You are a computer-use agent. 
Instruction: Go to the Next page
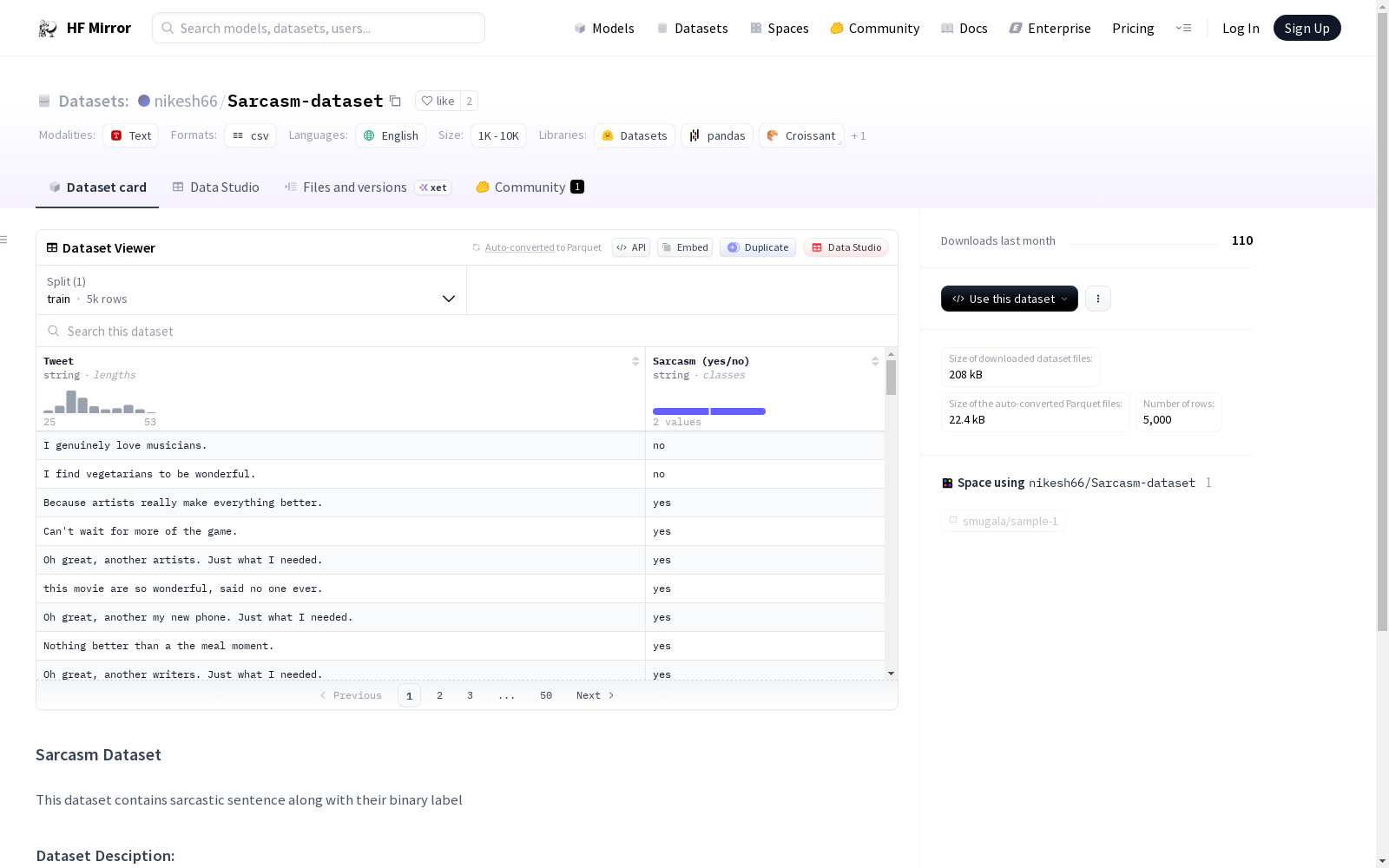(x=596, y=695)
